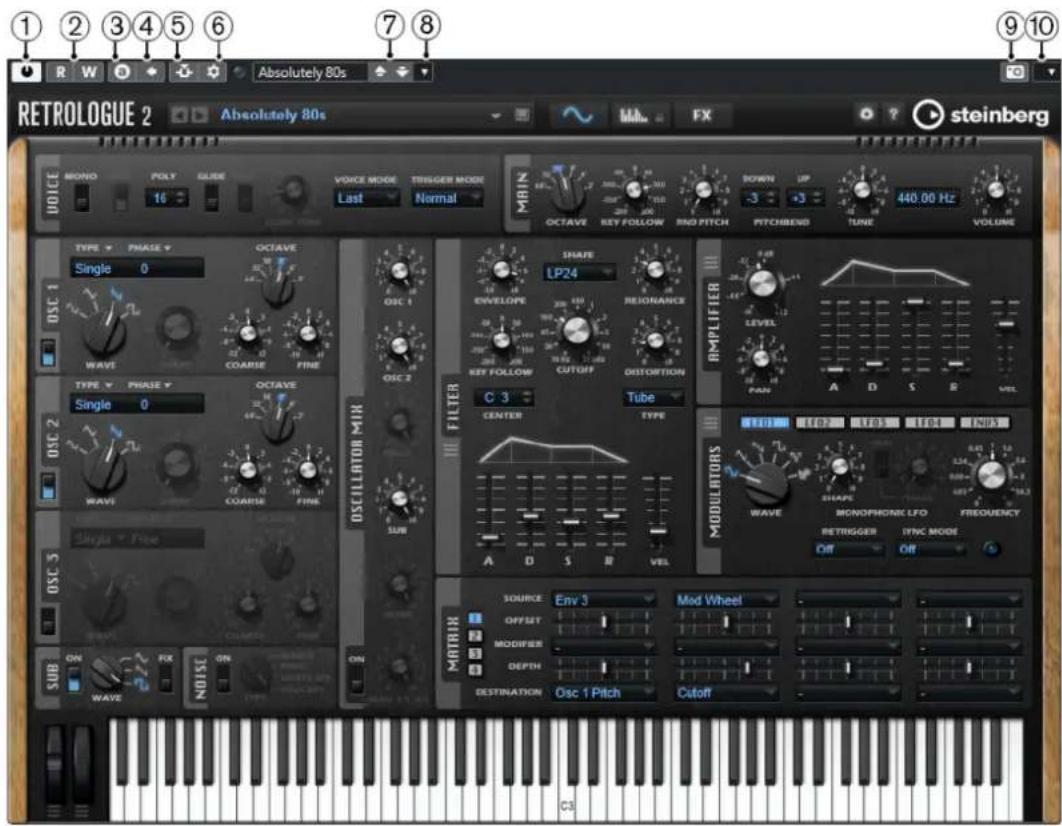The height and width of the screenshot is (826, 1062).
Task: Activate side-chain input icon
Action: (x=183, y=72)
